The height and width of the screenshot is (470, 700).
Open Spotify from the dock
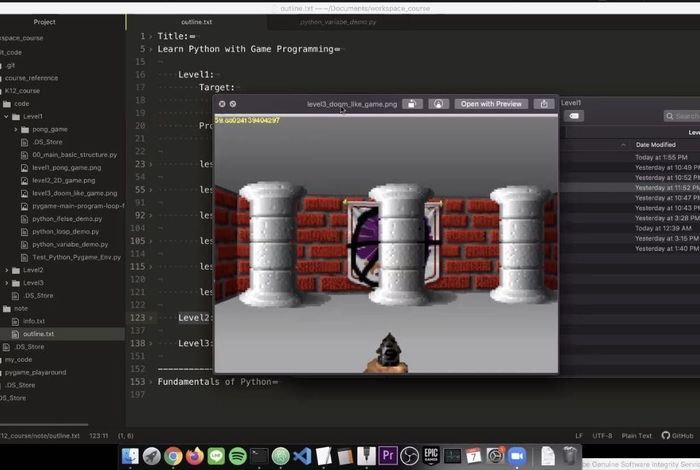[x=238, y=456]
